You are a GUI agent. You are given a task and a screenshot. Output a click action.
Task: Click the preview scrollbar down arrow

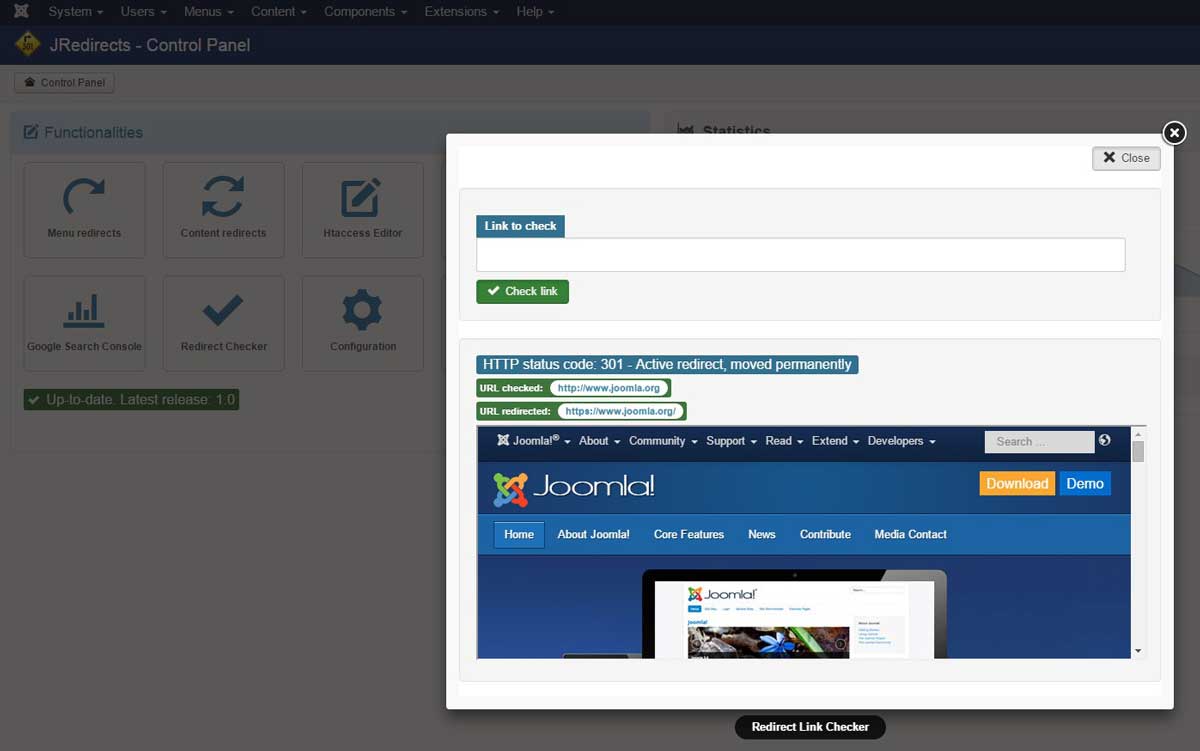click(x=1138, y=651)
